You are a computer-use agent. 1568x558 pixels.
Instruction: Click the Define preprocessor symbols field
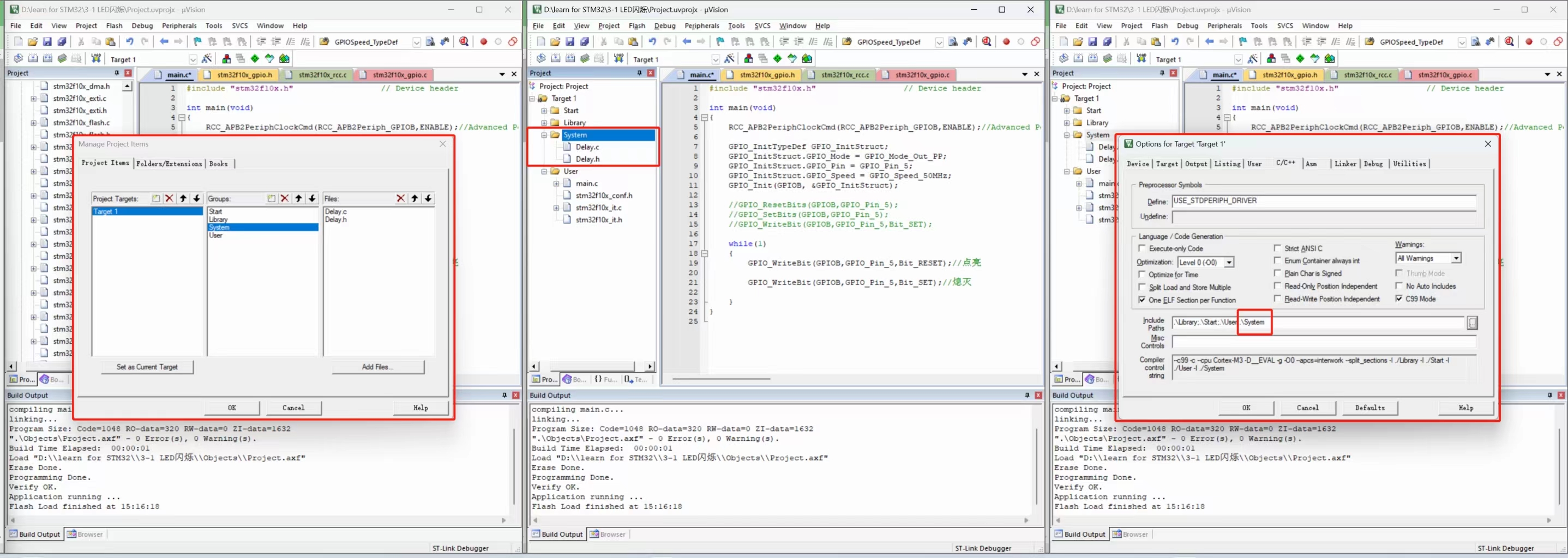click(x=1323, y=201)
